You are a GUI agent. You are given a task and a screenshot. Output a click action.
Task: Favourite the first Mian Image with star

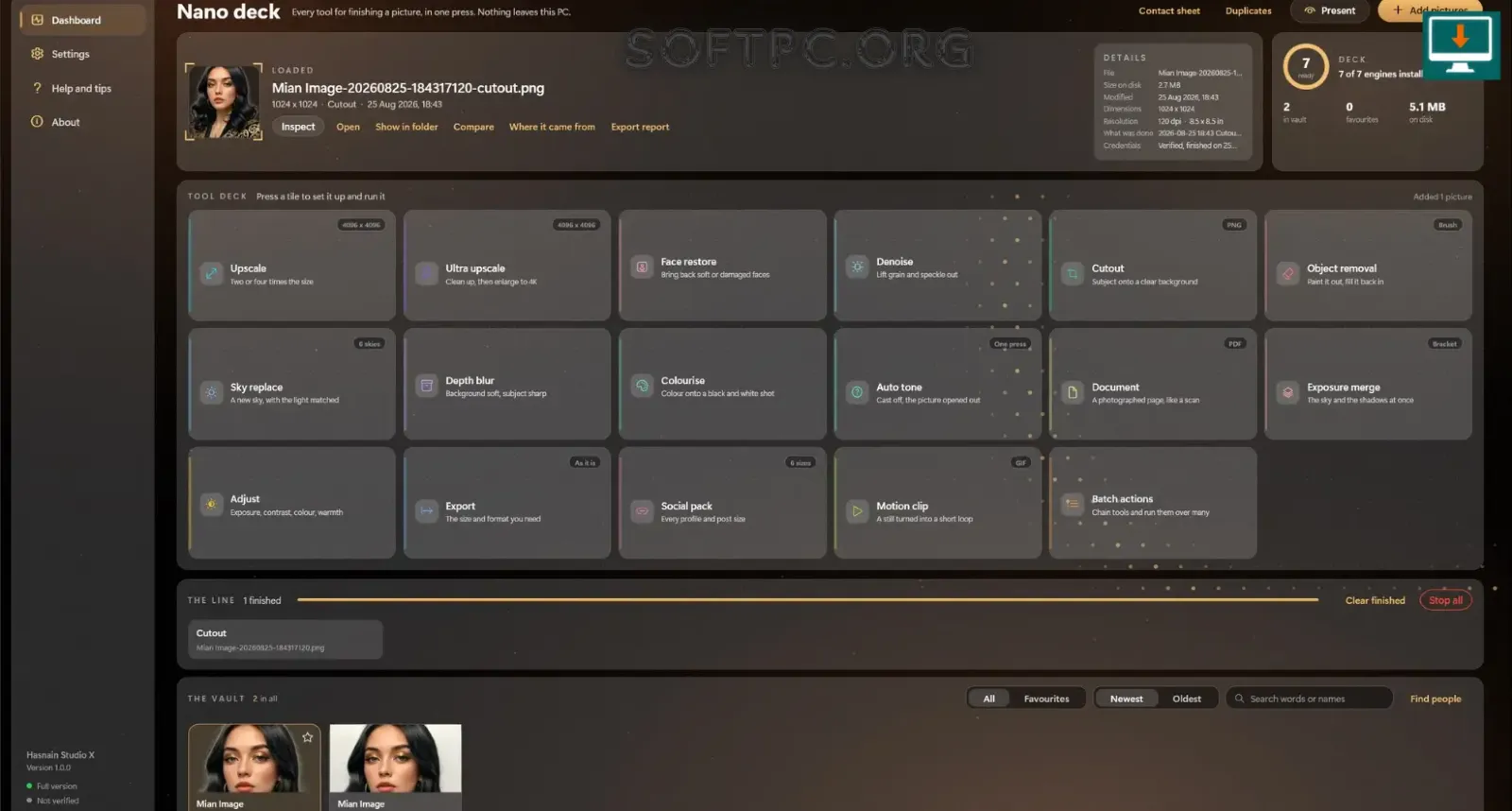click(x=307, y=737)
